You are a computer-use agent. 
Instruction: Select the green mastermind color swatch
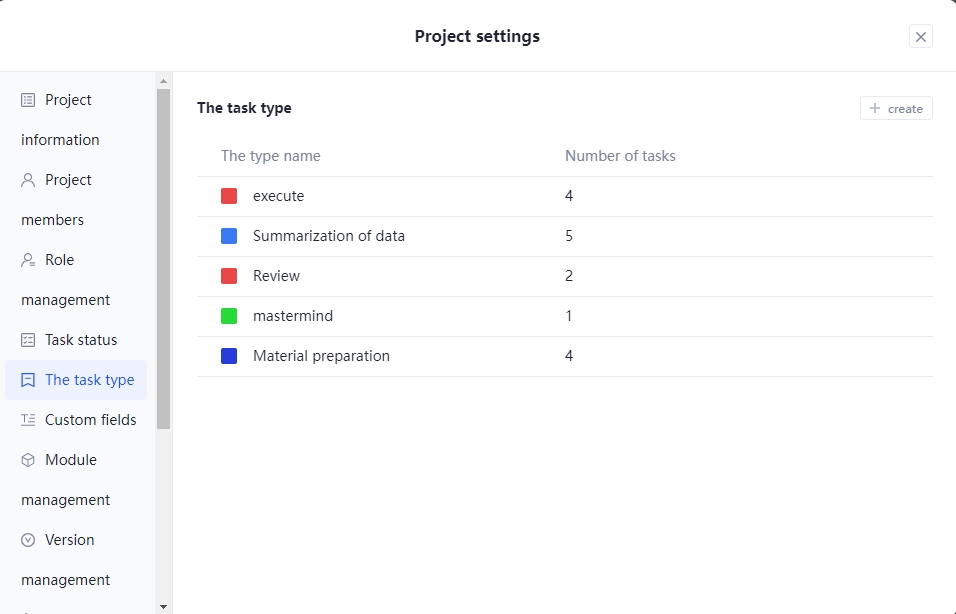pos(229,316)
